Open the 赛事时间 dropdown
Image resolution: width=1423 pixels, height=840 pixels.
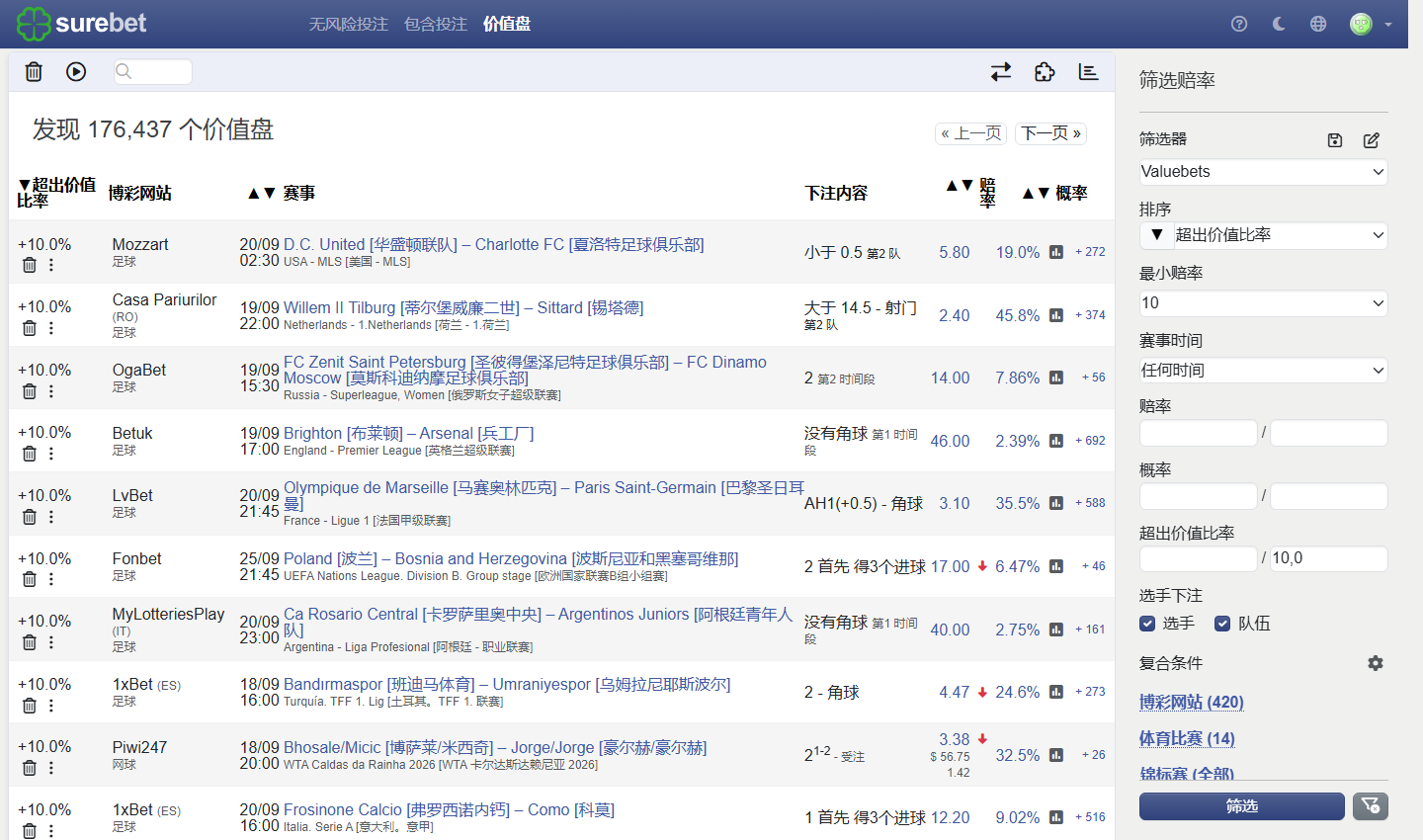tap(1264, 371)
